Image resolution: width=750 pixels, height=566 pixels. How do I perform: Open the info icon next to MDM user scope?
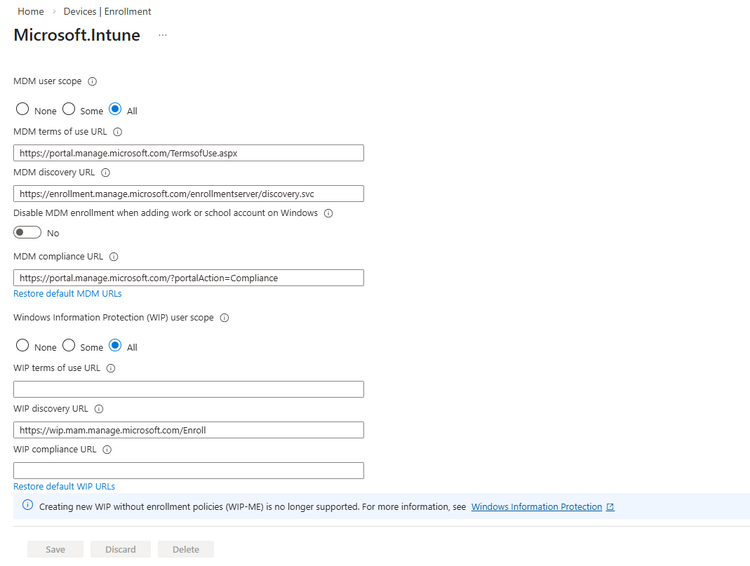[92, 81]
